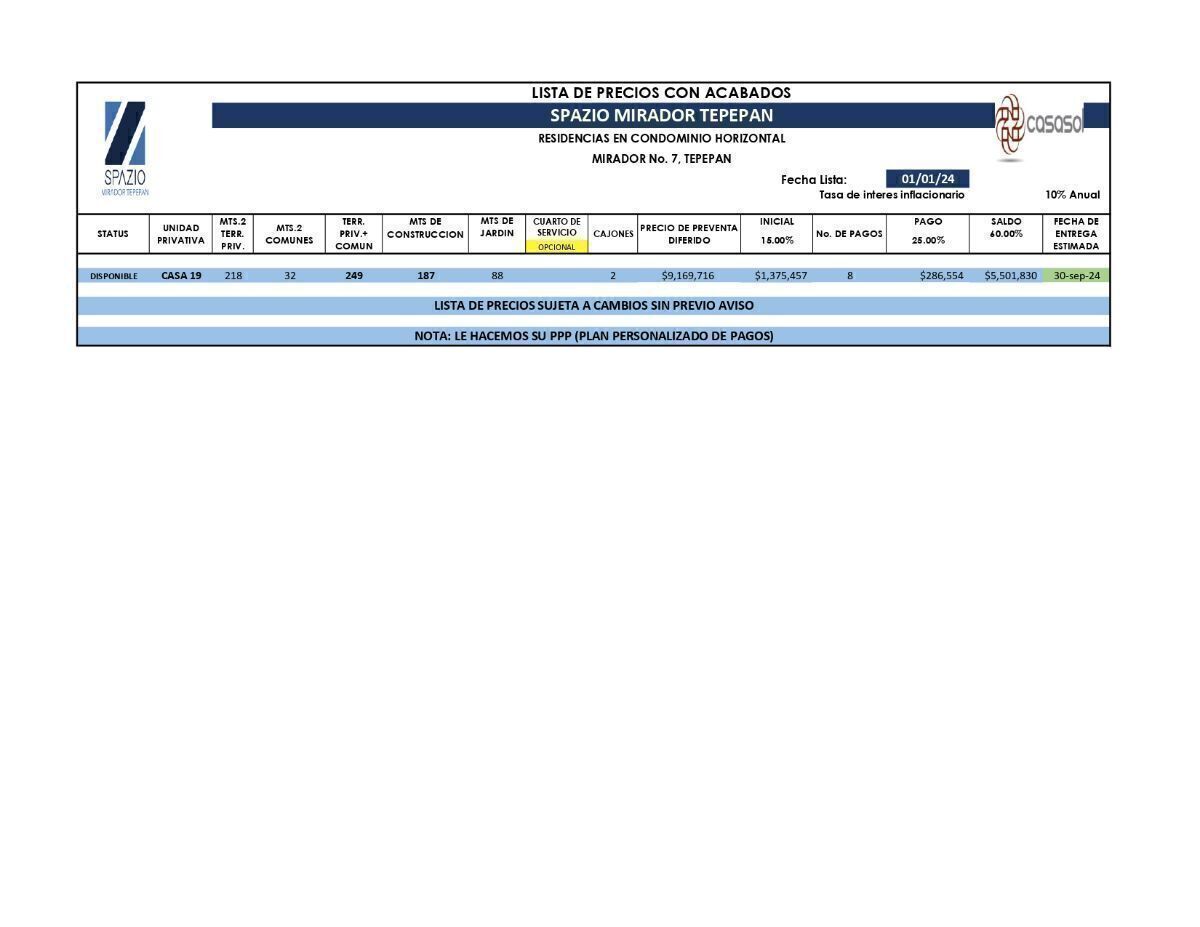Click the number of payments value 8

pos(850,275)
